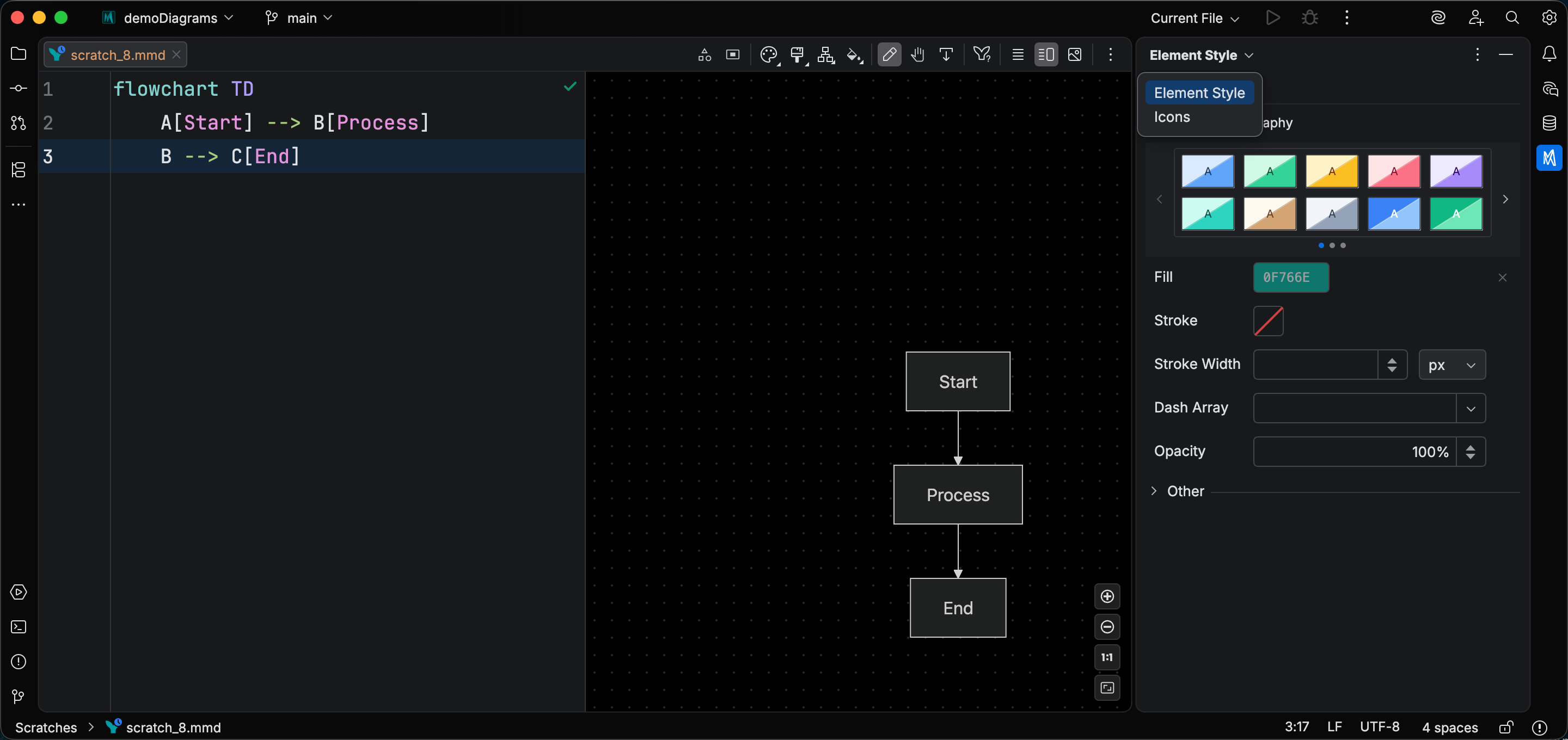Viewport: 1568px width, 740px height.
Task: Open the AI spiral icon in title bar
Action: pos(1438,17)
